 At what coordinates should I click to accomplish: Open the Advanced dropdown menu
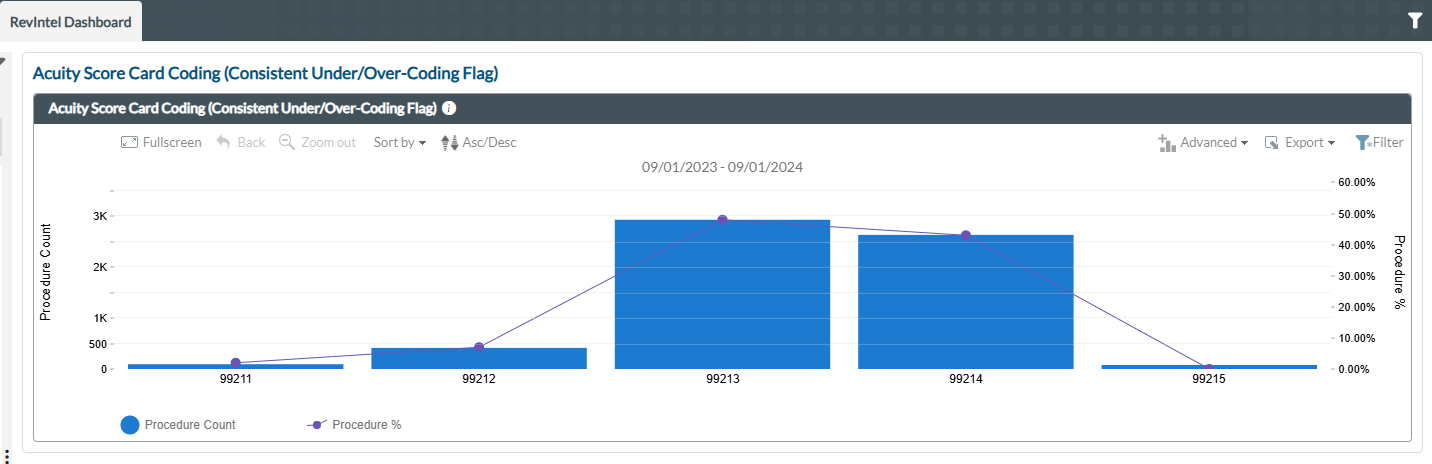click(1203, 143)
